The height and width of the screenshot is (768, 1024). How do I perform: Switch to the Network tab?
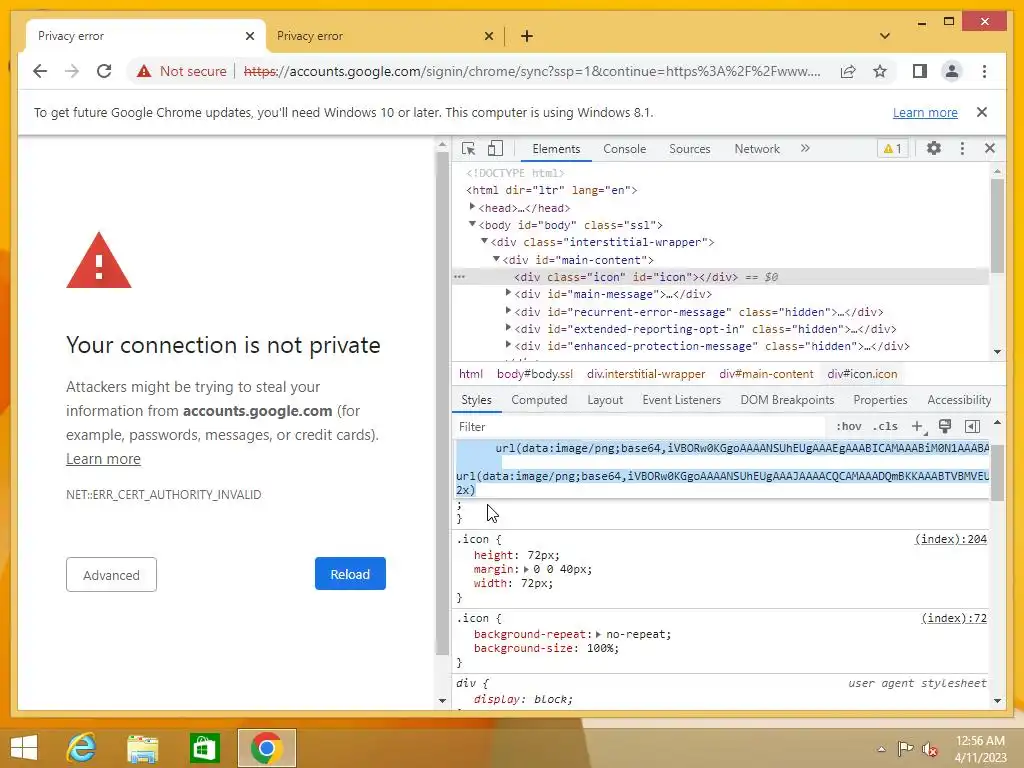757,149
